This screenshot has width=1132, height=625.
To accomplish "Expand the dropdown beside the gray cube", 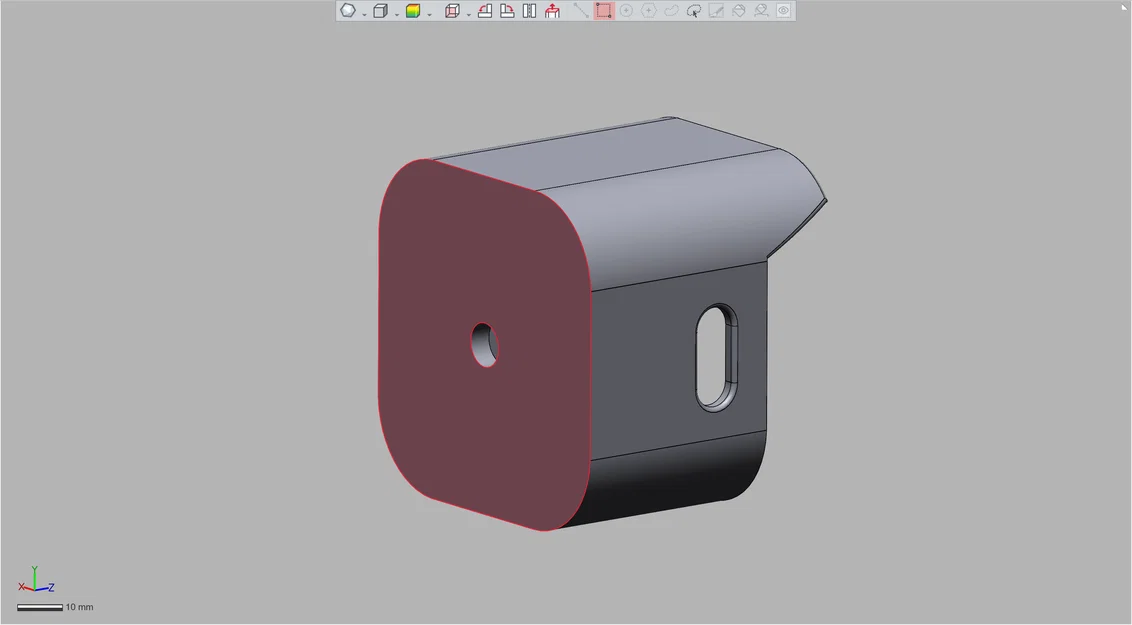I will (397, 14).
